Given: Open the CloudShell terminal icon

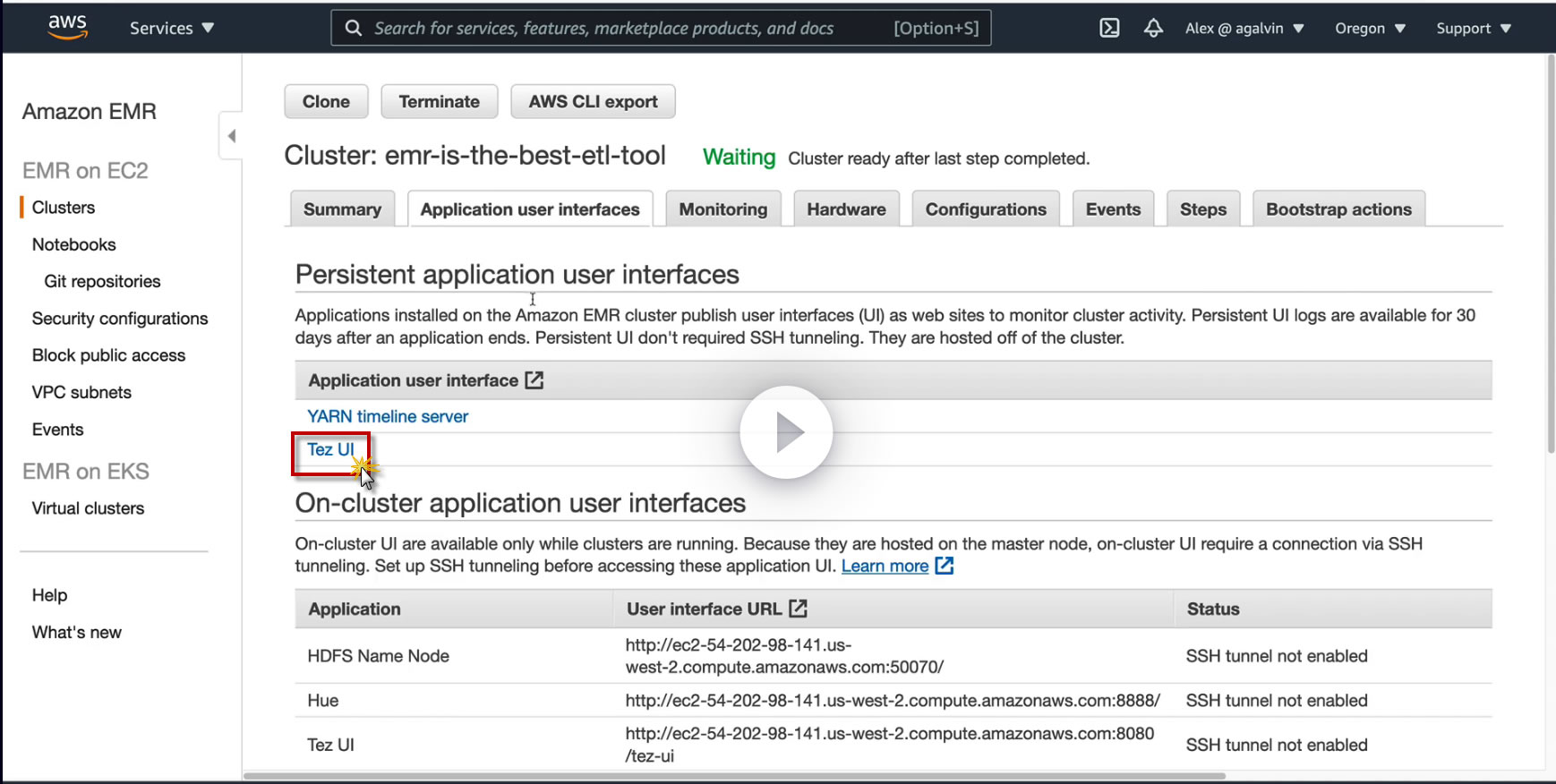Looking at the screenshot, I should [x=1109, y=28].
